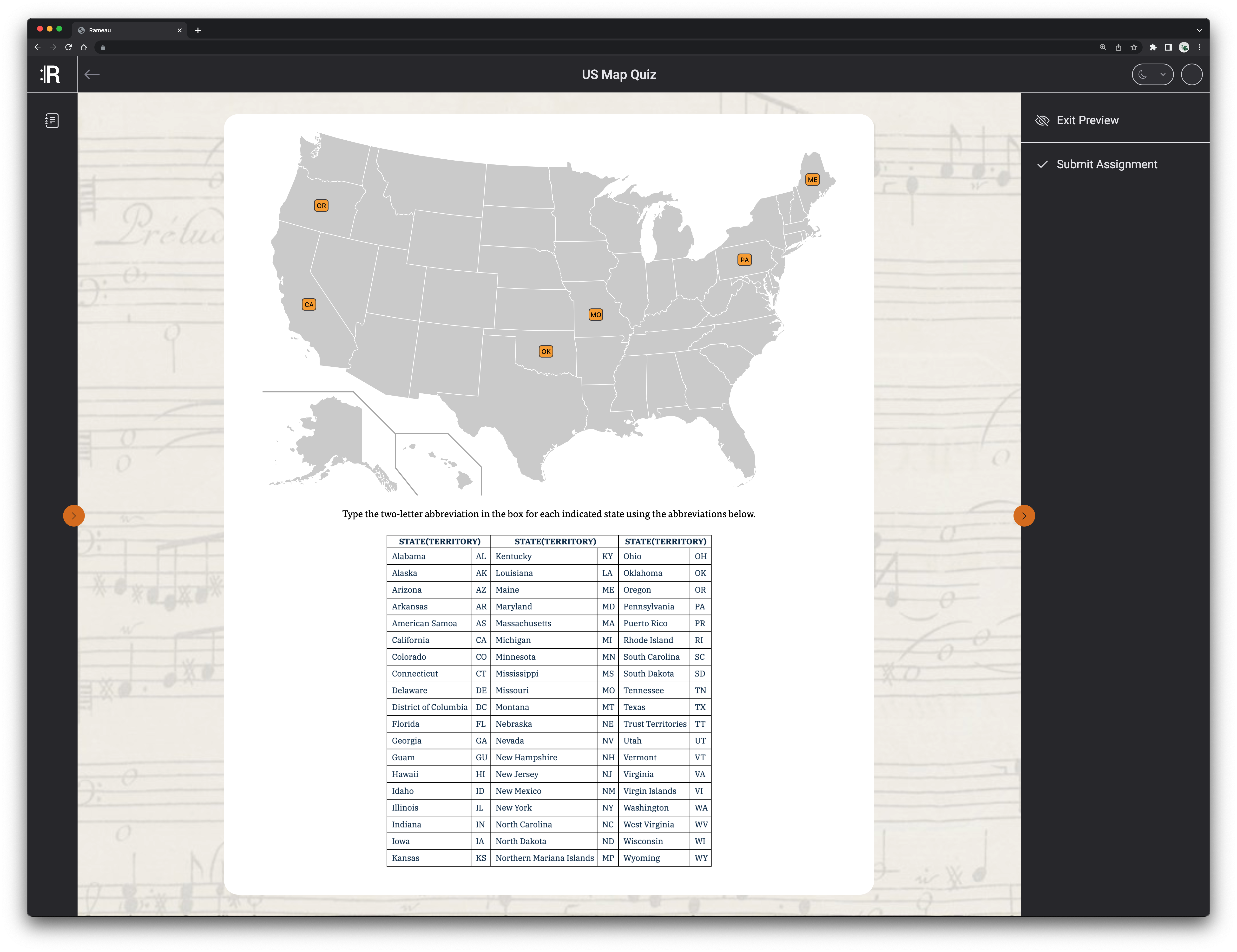
Task: Click Submit Assignment
Action: pos(1106,165)
